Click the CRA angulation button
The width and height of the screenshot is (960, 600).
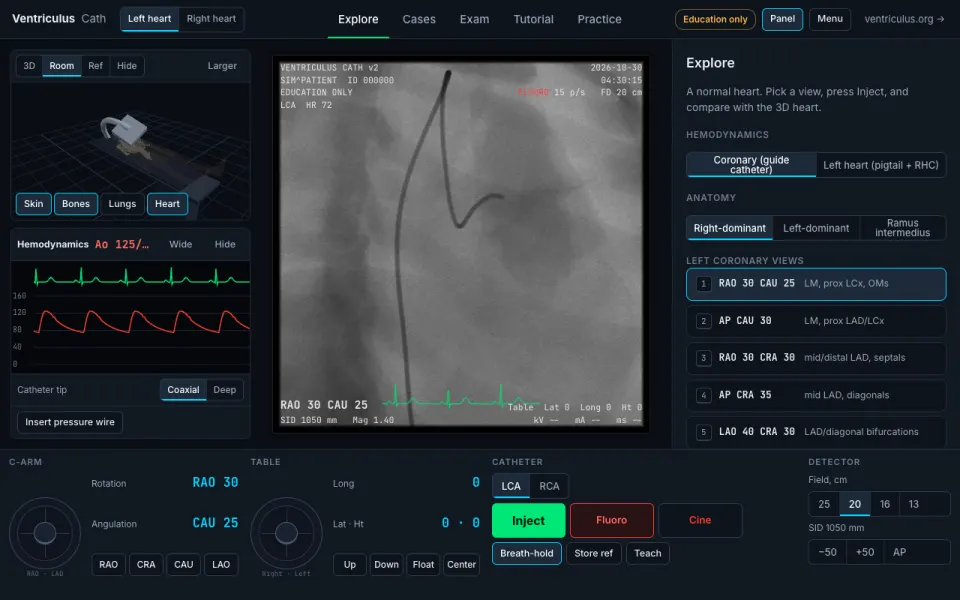(146, 564)
